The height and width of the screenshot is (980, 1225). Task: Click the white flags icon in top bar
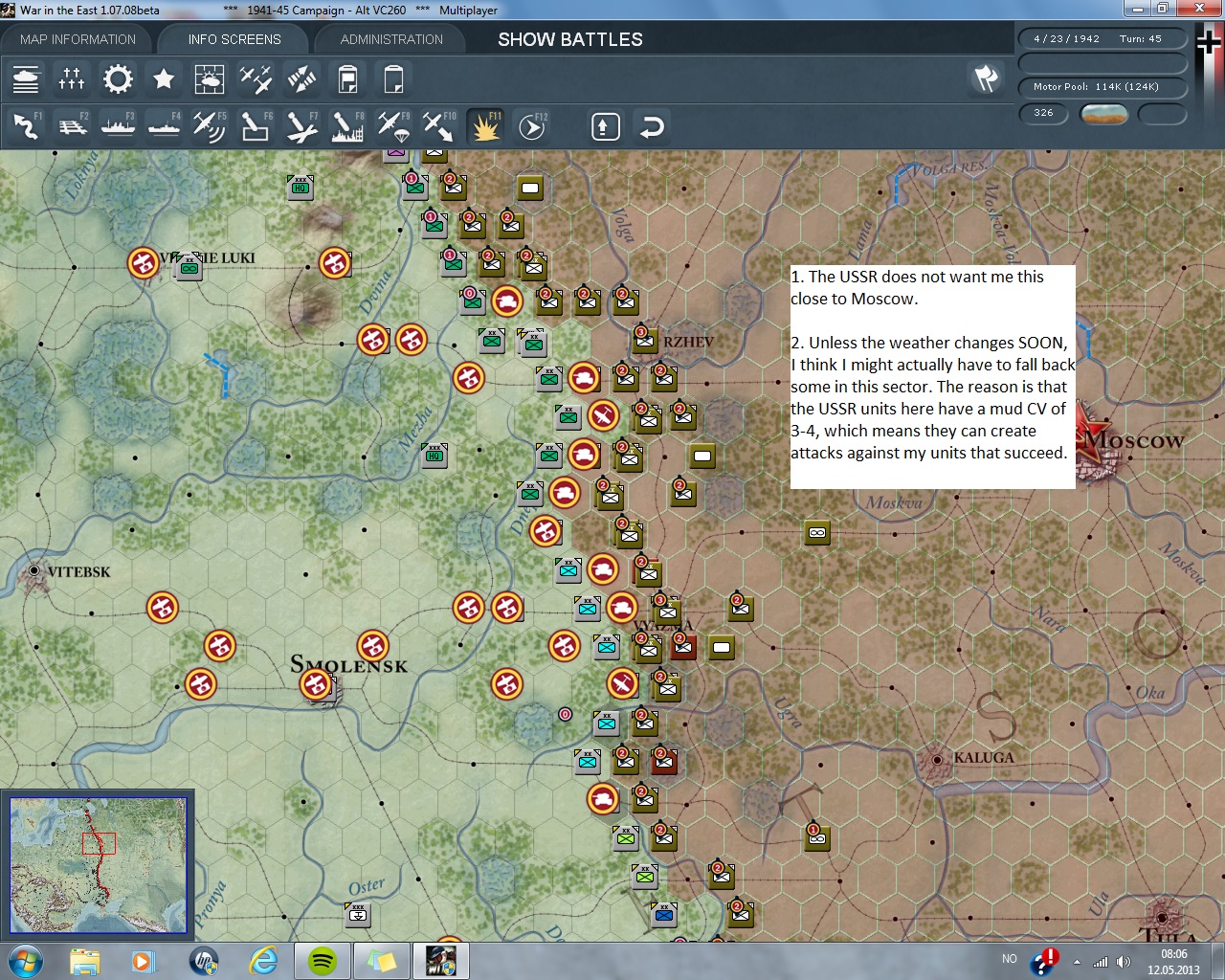point(986,78)
